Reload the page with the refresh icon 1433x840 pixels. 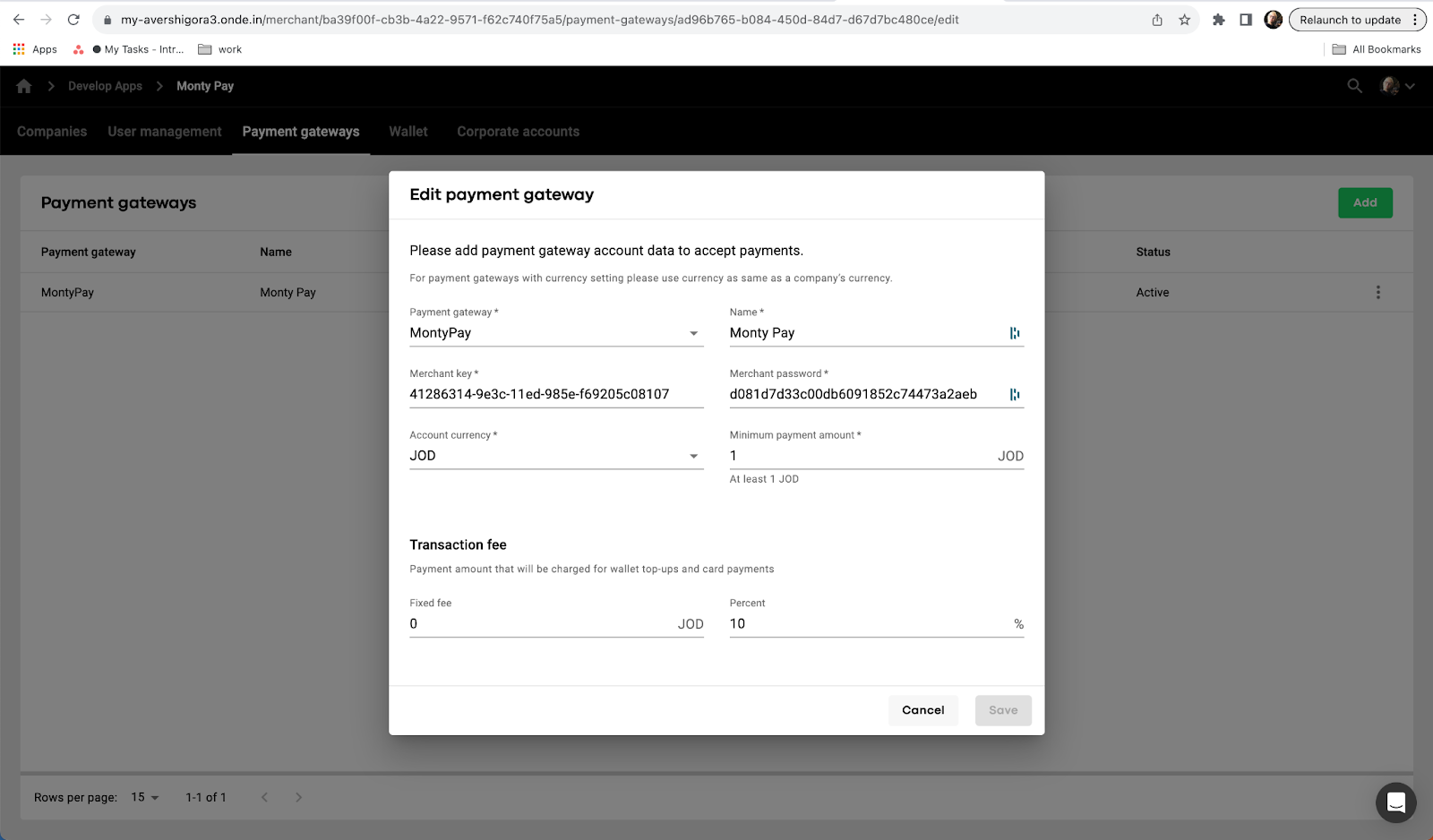point(73,20)
